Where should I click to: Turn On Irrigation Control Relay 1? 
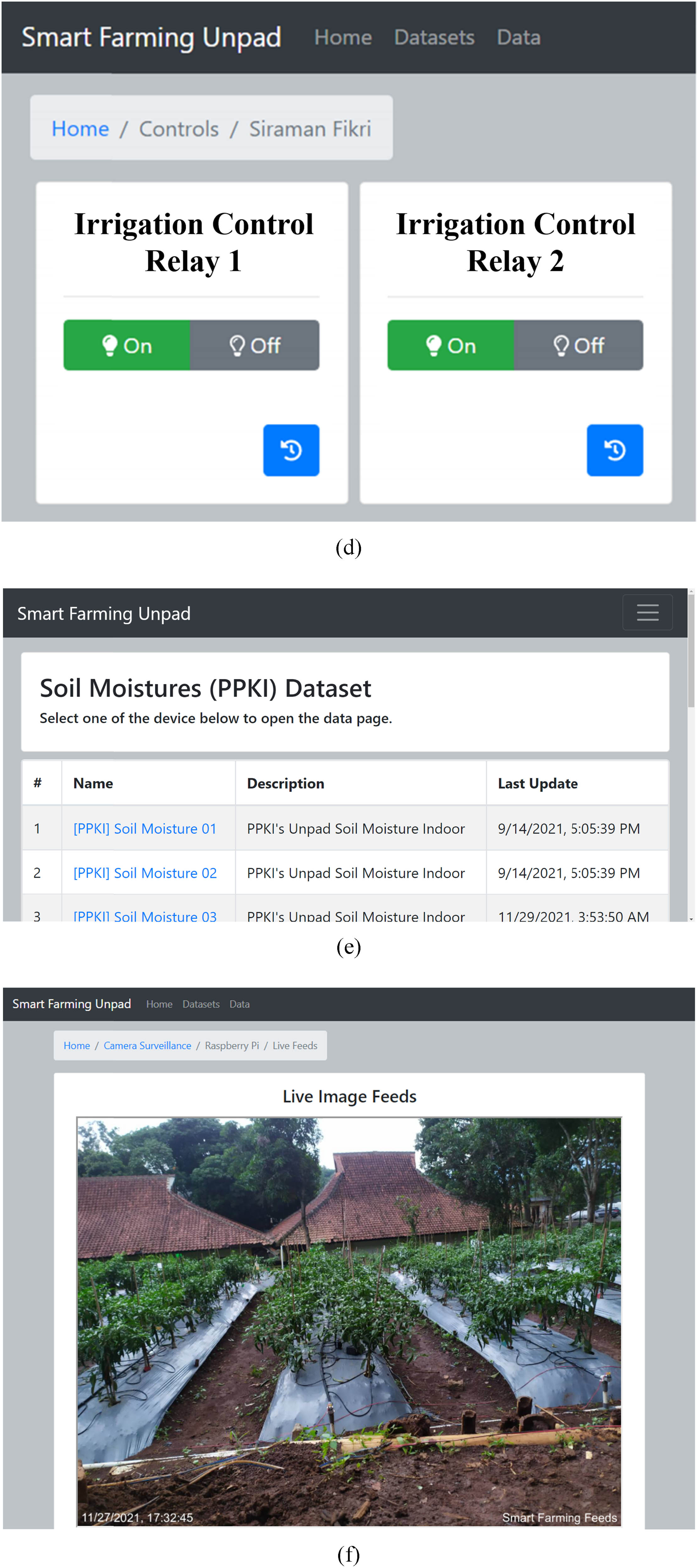click(x=127, y=345)
